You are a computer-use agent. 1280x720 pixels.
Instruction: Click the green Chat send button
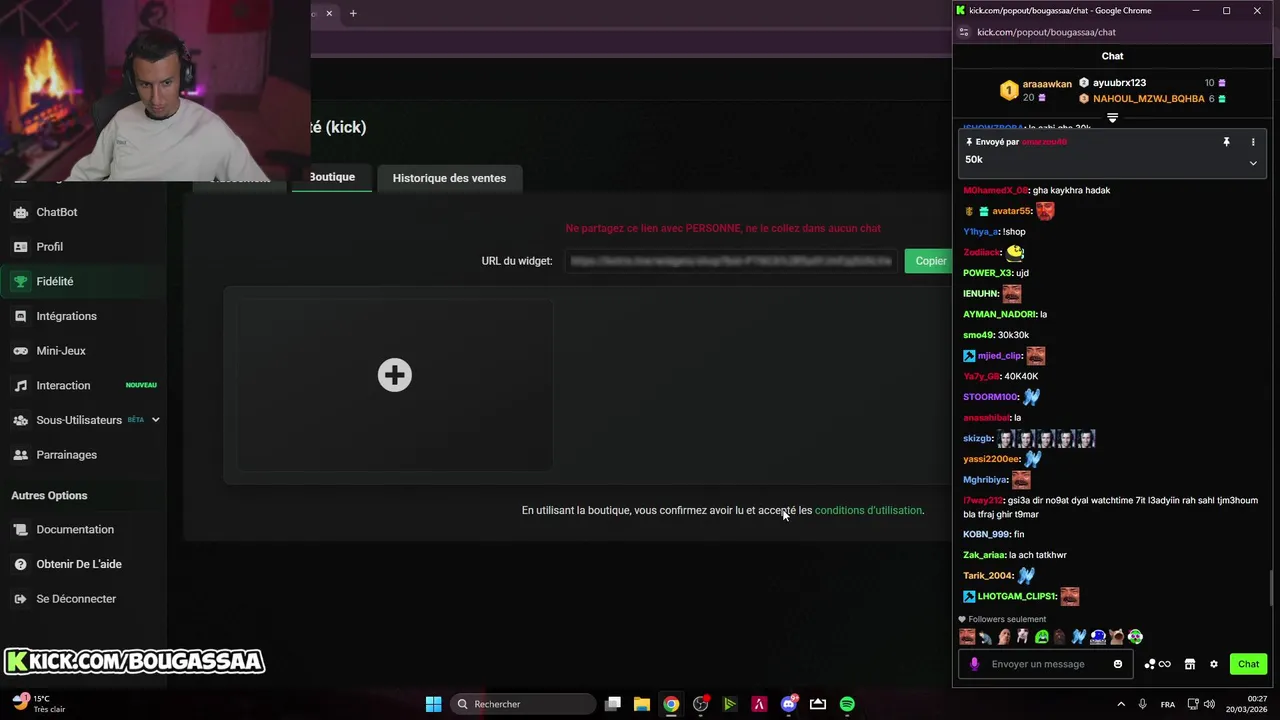coord(1248,664)
